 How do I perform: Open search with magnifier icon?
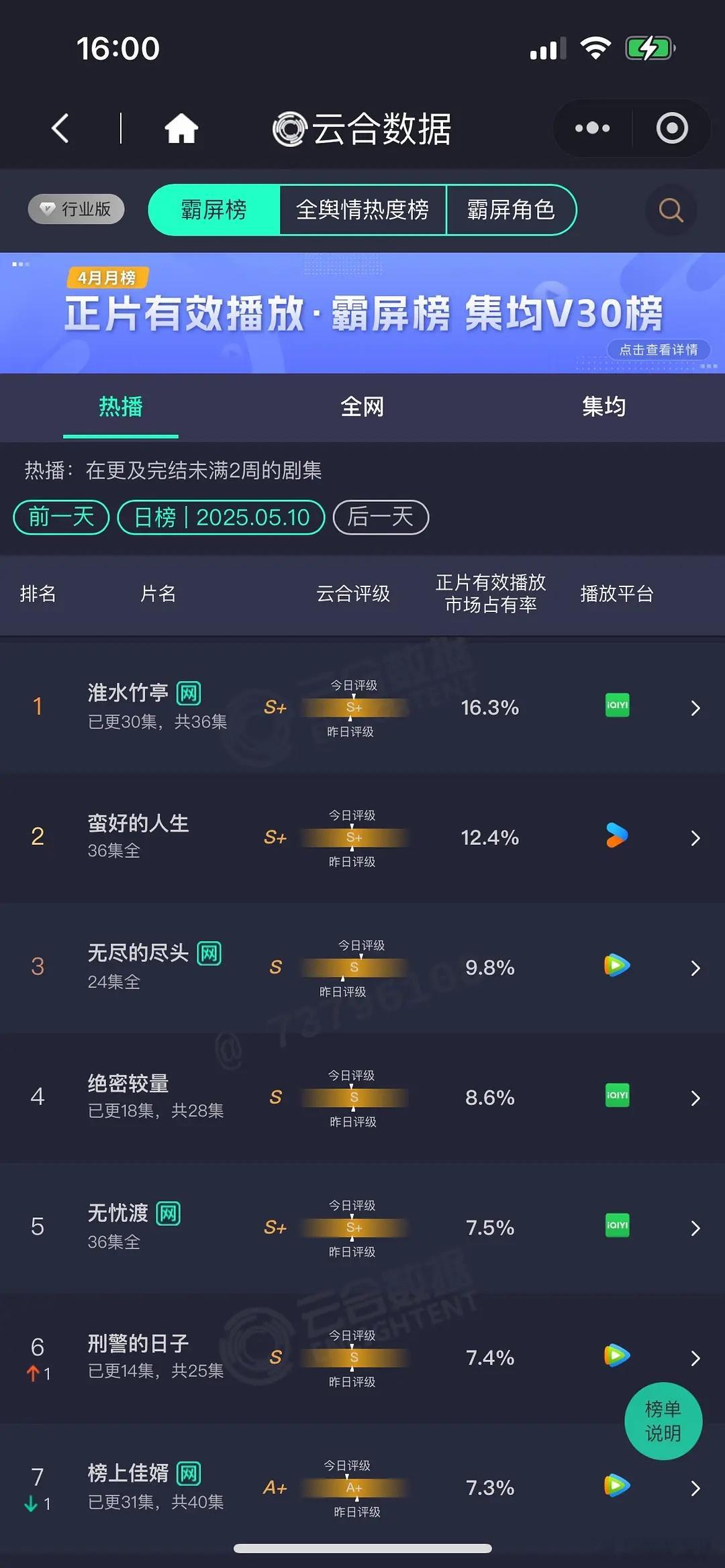point(671,210)
